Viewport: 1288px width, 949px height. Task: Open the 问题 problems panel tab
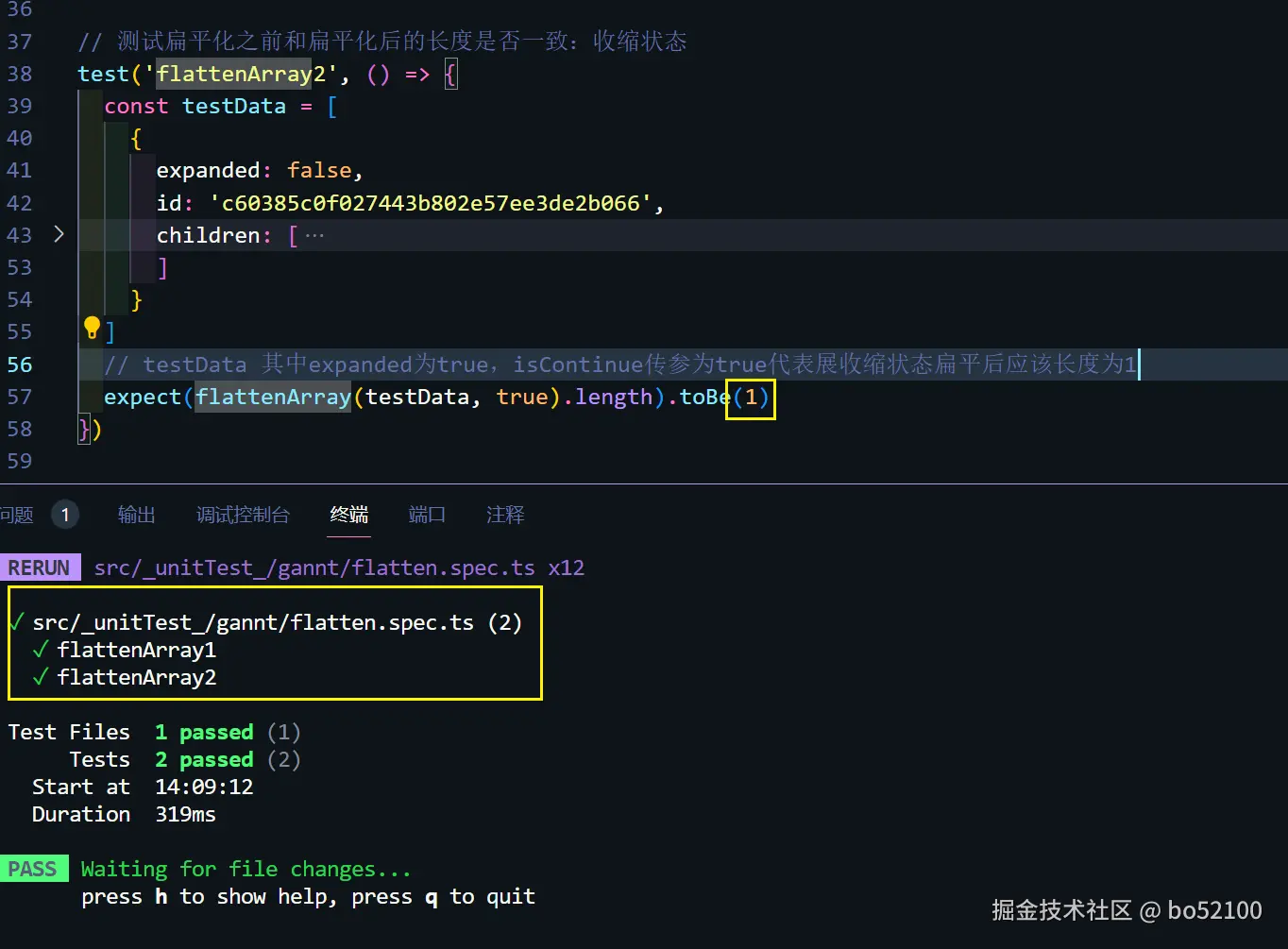coord(16,515)
